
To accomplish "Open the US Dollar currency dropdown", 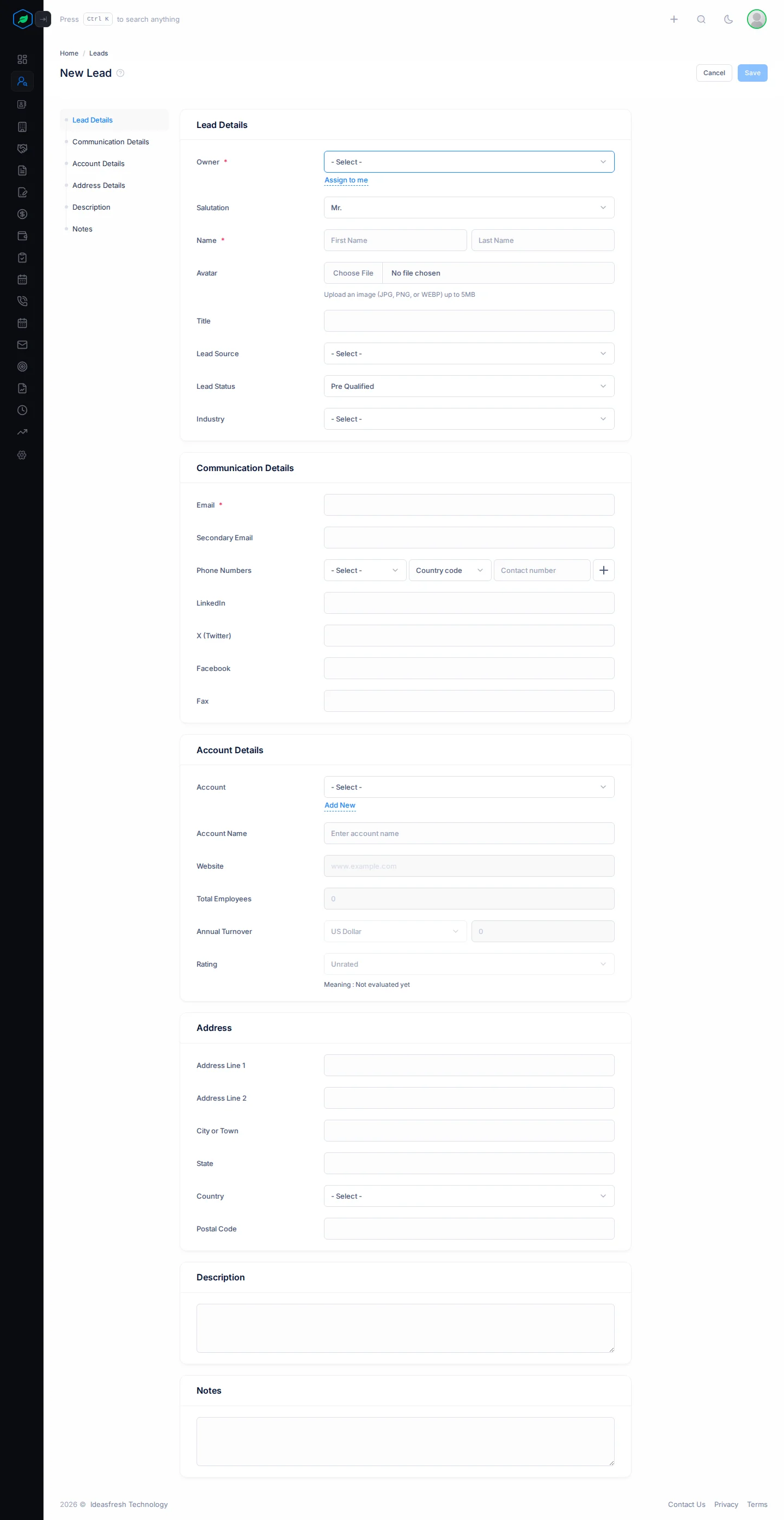I will tap(395, 932).
